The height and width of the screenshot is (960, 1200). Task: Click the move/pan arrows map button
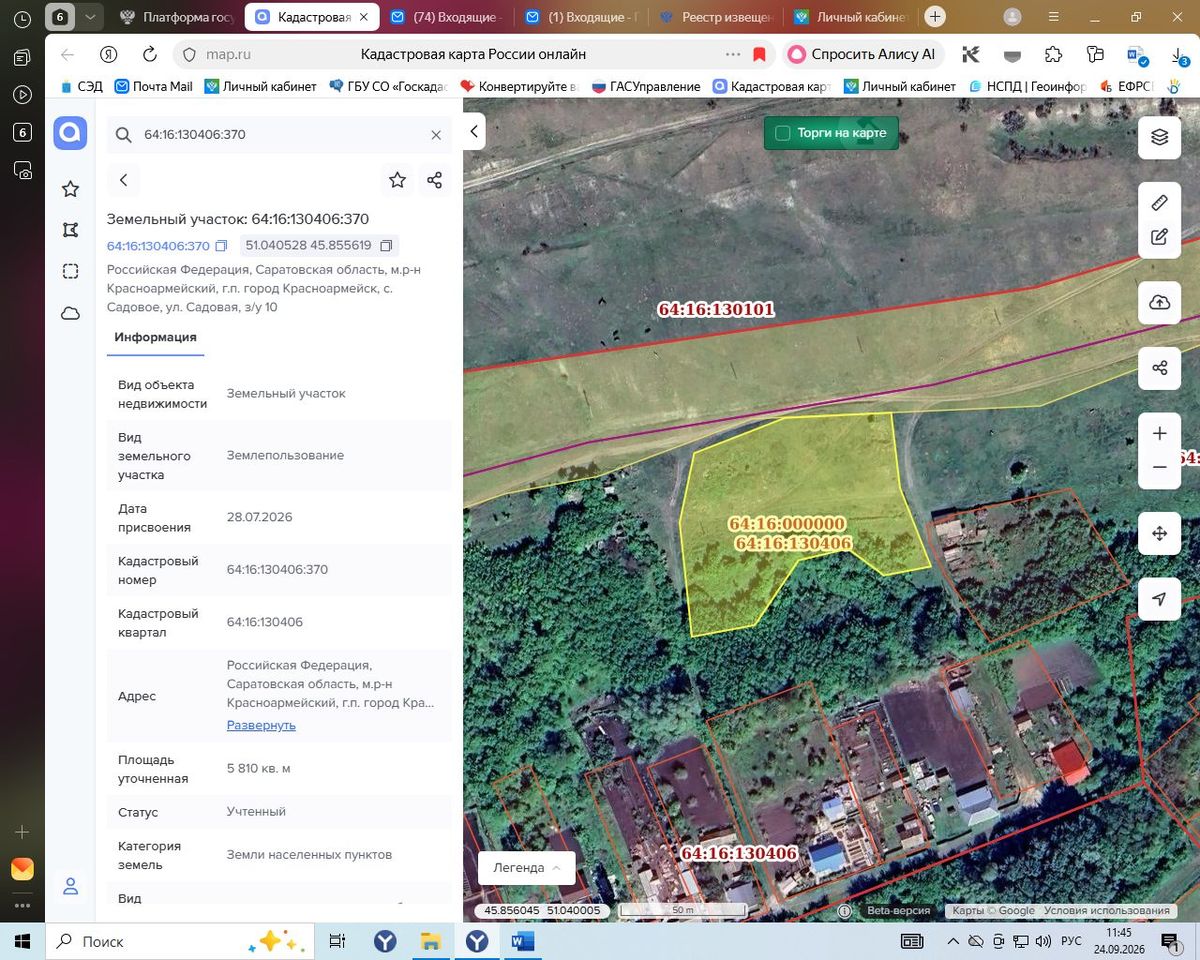(1159, 534)
